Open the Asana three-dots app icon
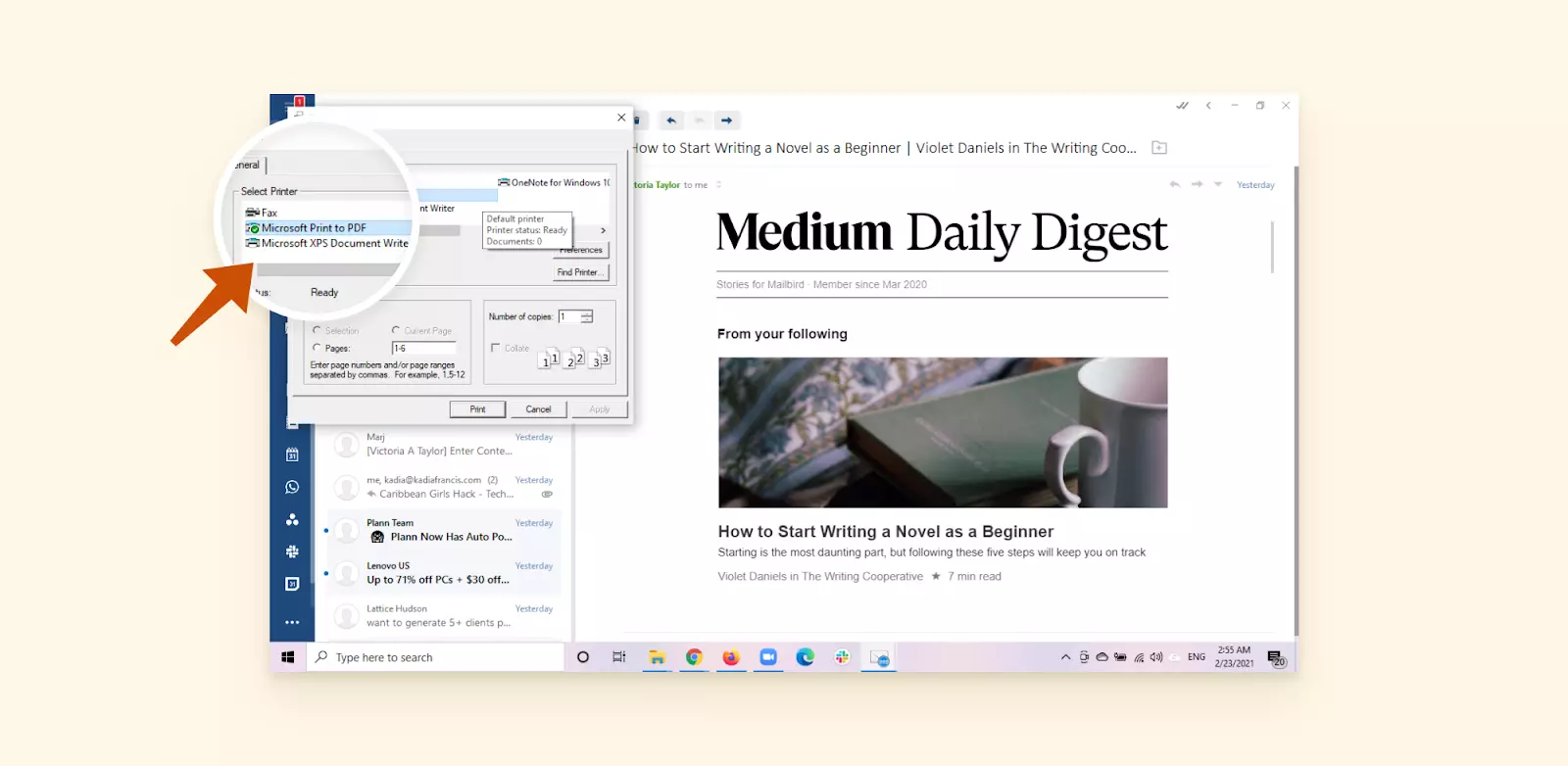 click(292, 519)
